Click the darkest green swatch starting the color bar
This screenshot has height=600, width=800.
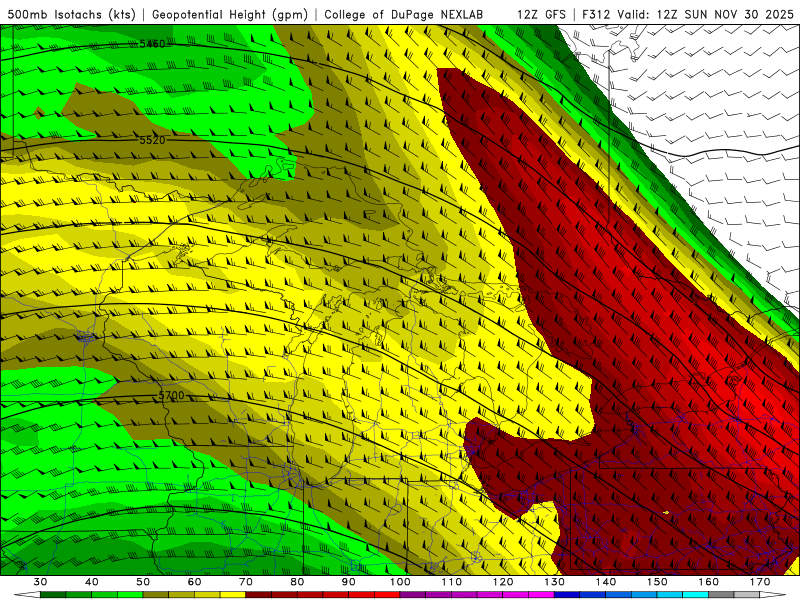pos(53,595)
